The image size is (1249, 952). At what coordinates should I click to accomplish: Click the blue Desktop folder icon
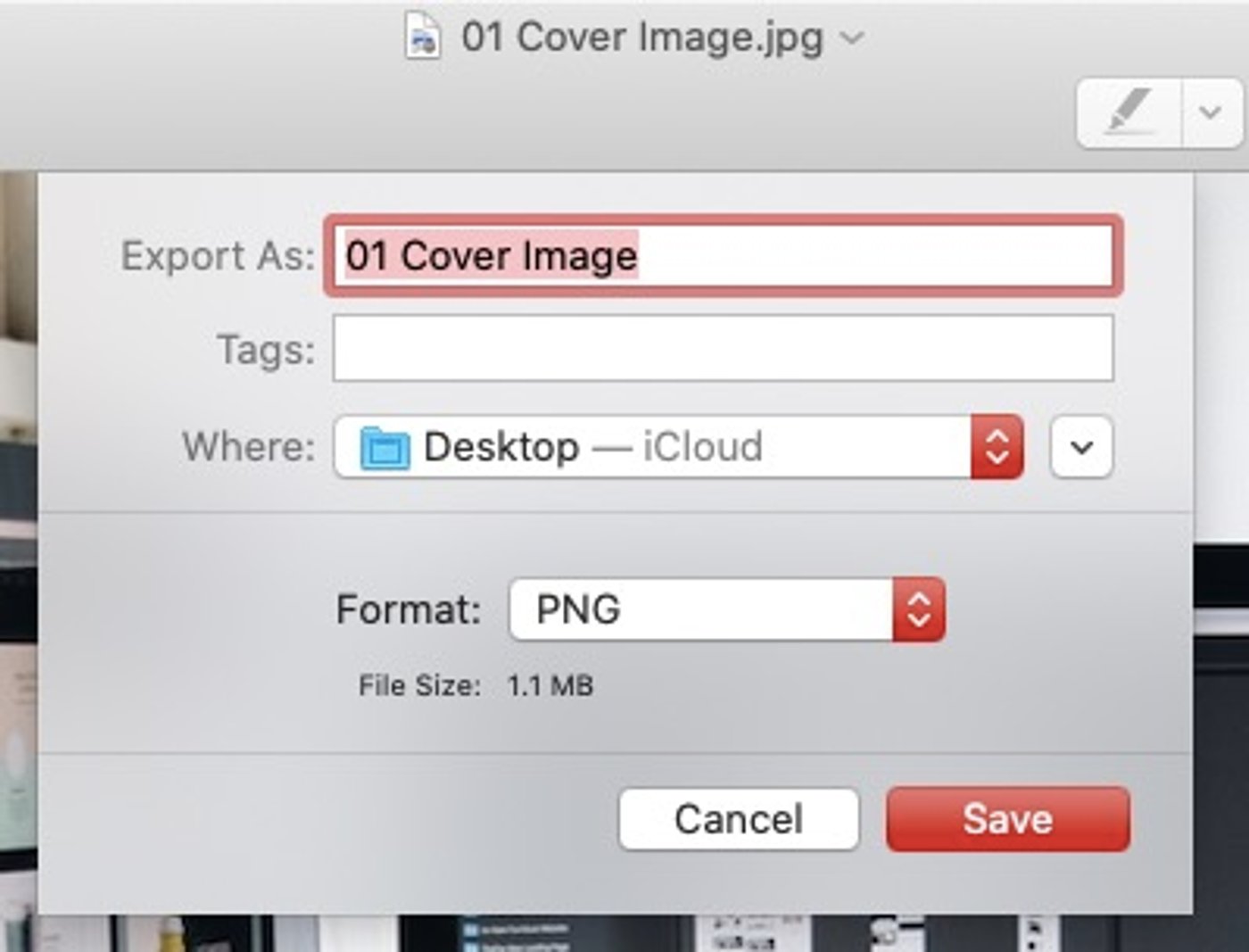pyautogui.click(x=385, y=447)
